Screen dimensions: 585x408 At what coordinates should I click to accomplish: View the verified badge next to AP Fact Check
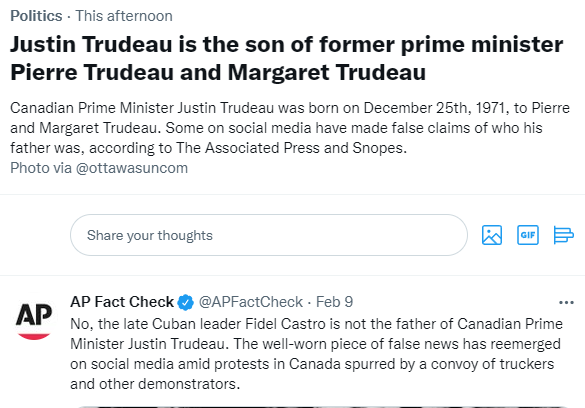(185, 302)
